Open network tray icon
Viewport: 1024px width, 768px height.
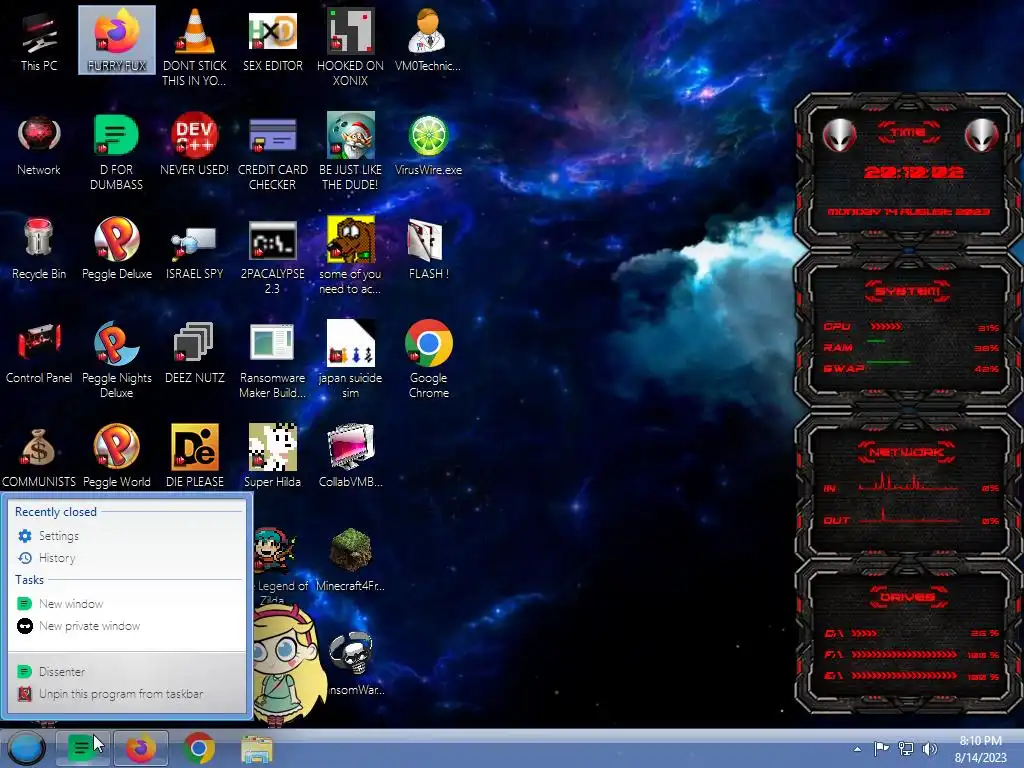(x=906, y=748)
